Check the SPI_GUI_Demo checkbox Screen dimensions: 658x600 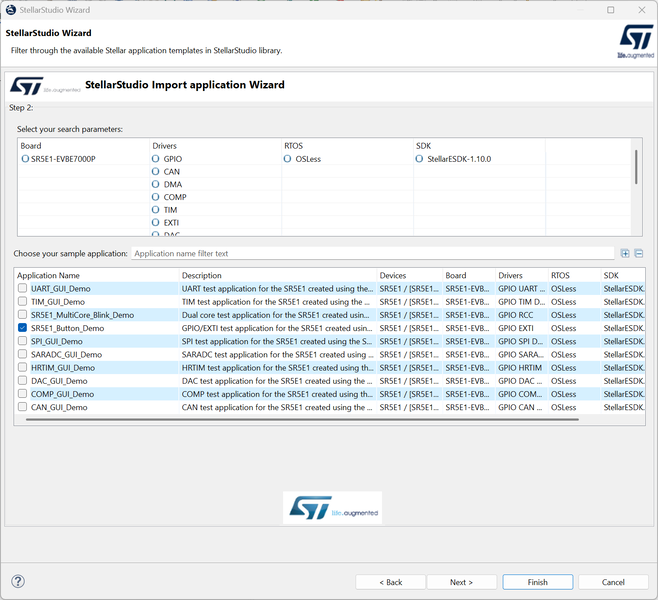23,341
